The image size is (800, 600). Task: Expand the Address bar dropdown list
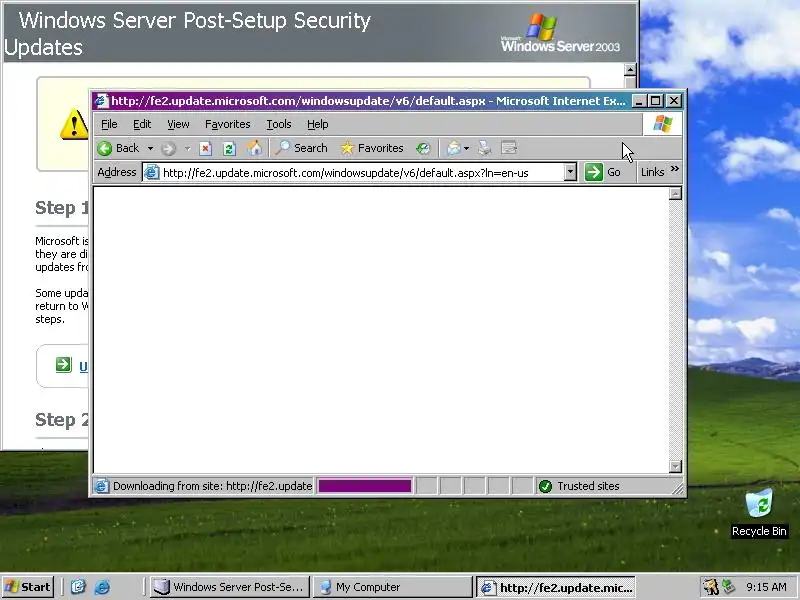(570, 172)
